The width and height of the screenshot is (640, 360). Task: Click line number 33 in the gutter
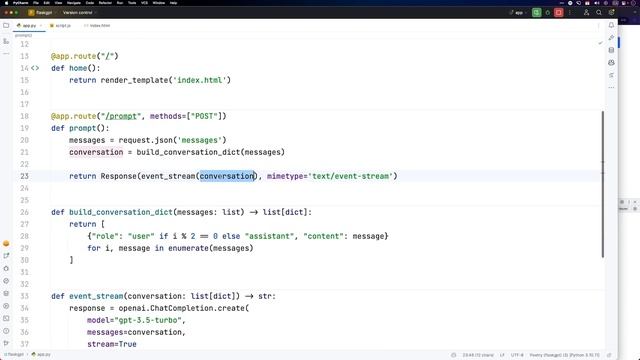coord(24,296)
